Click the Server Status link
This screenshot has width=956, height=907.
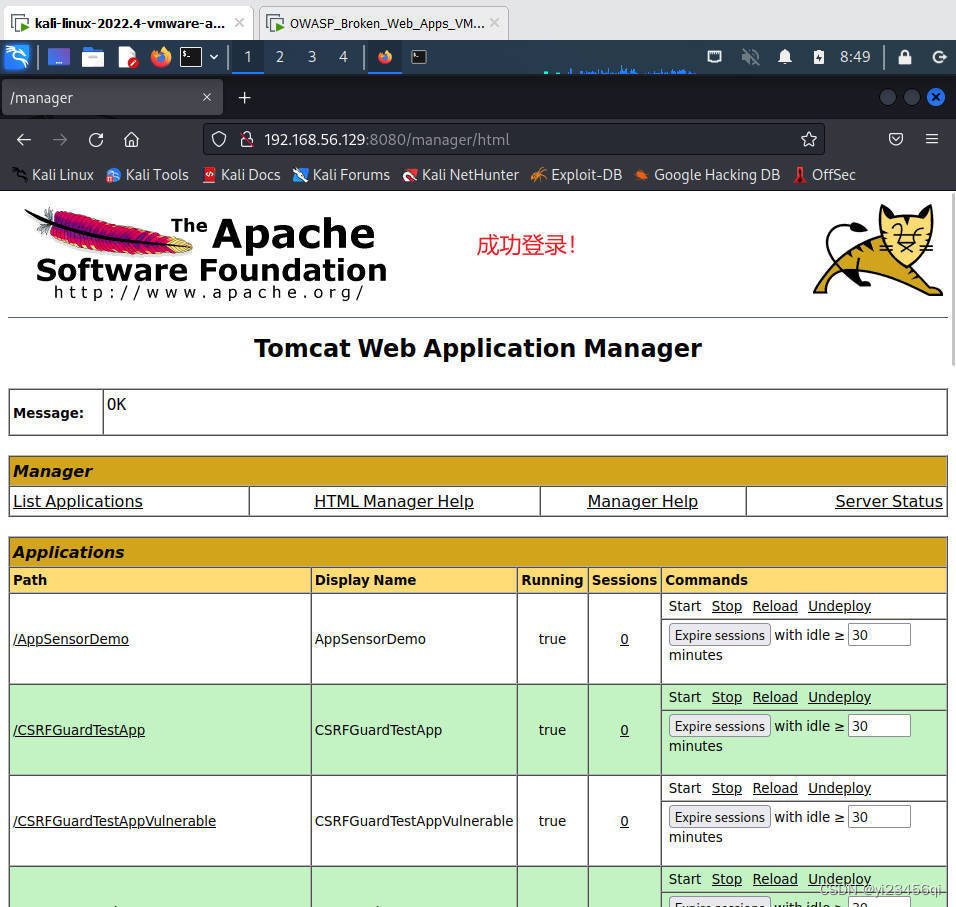point(889,501)
